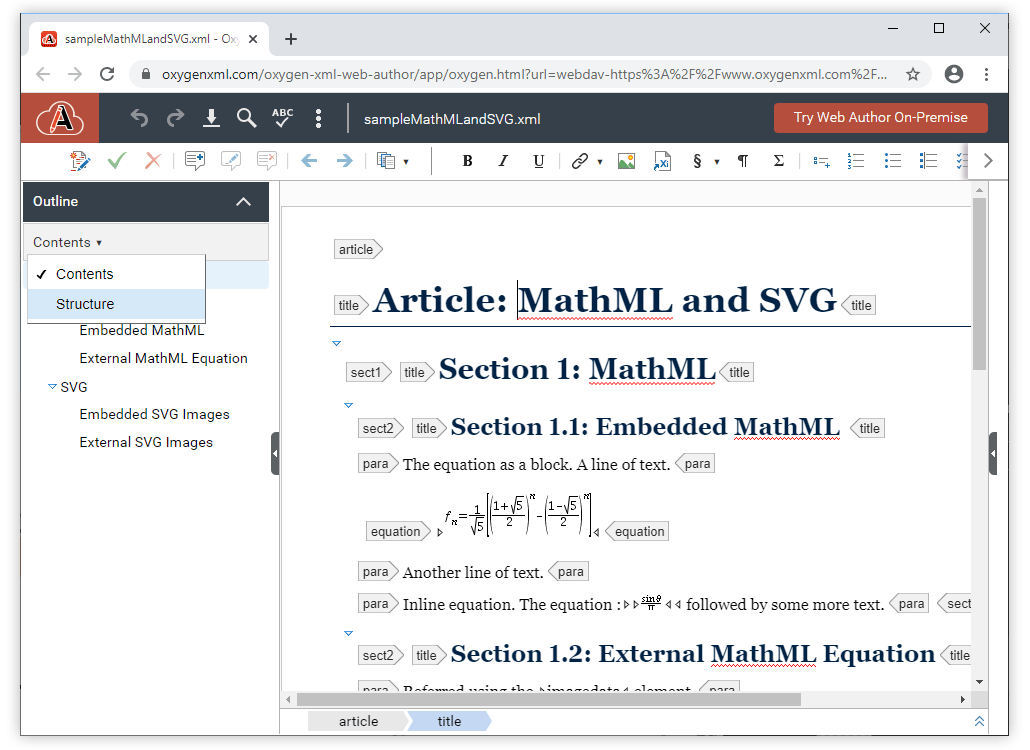1030x750 pixels.
Task: Toggle Track Changes icon
Action: point(80,160)
